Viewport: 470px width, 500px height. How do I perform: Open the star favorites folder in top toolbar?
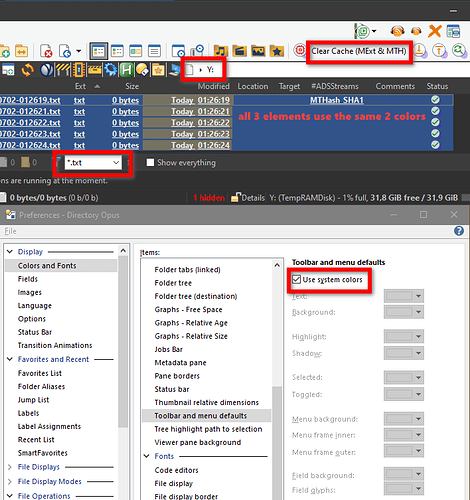tap(277, 51)
